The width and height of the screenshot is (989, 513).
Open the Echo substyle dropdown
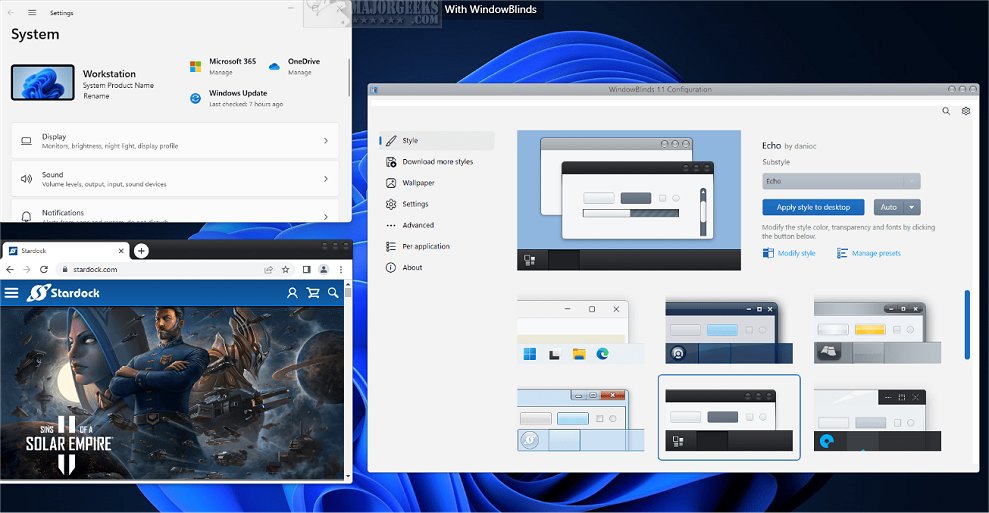tap(841, 181)
